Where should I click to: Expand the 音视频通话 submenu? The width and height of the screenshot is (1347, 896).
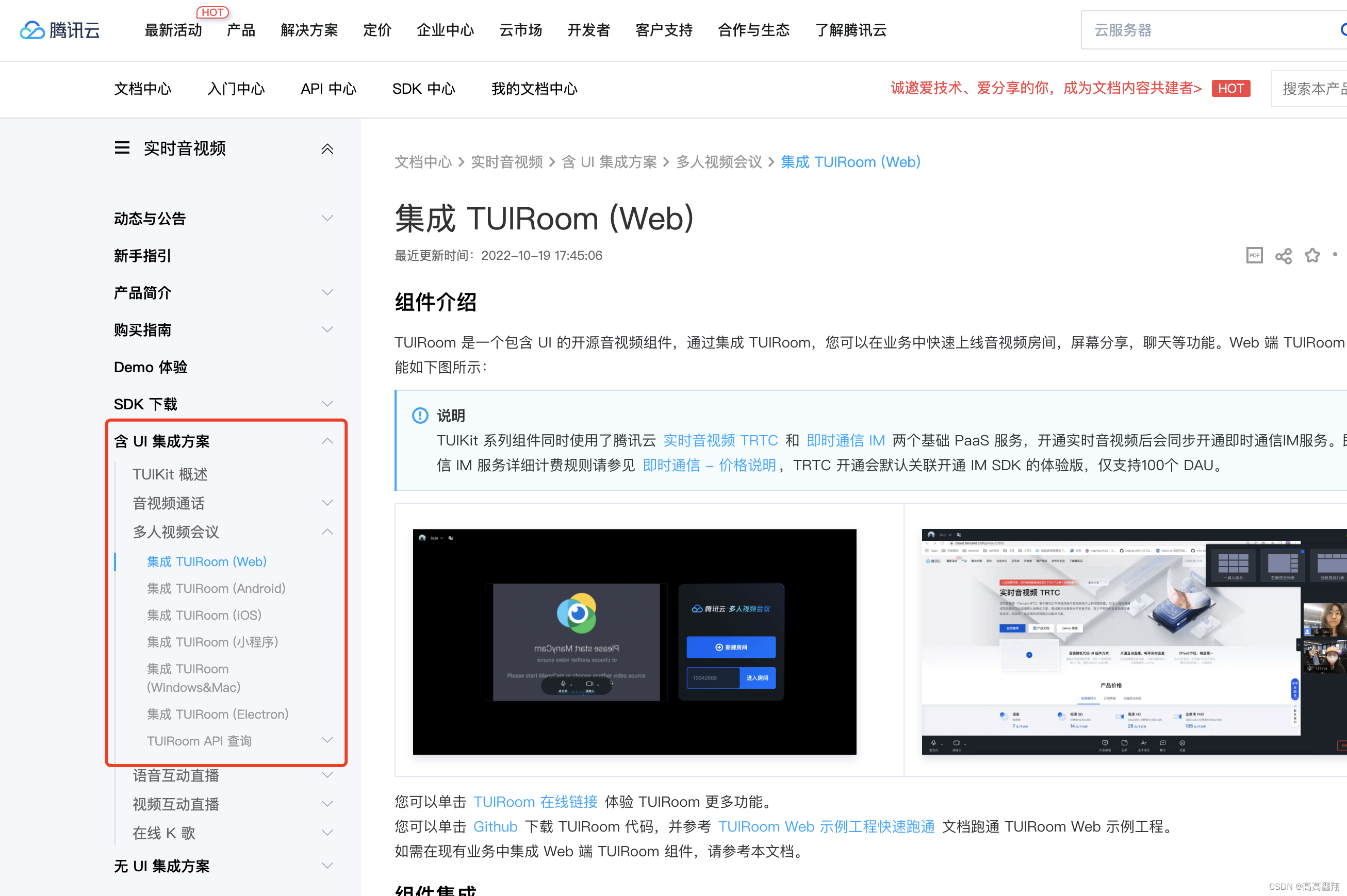(327, 503)
